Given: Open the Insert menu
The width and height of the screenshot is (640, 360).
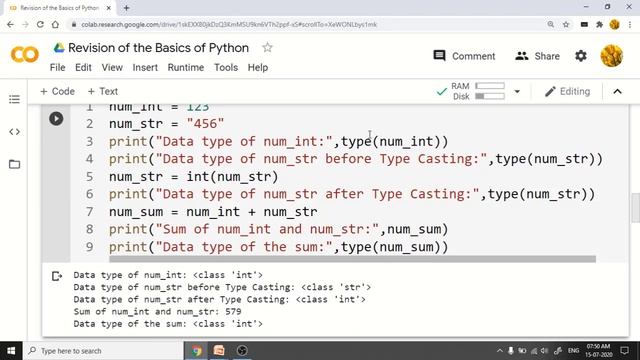Looking at the screenshot, I should 145,67.
